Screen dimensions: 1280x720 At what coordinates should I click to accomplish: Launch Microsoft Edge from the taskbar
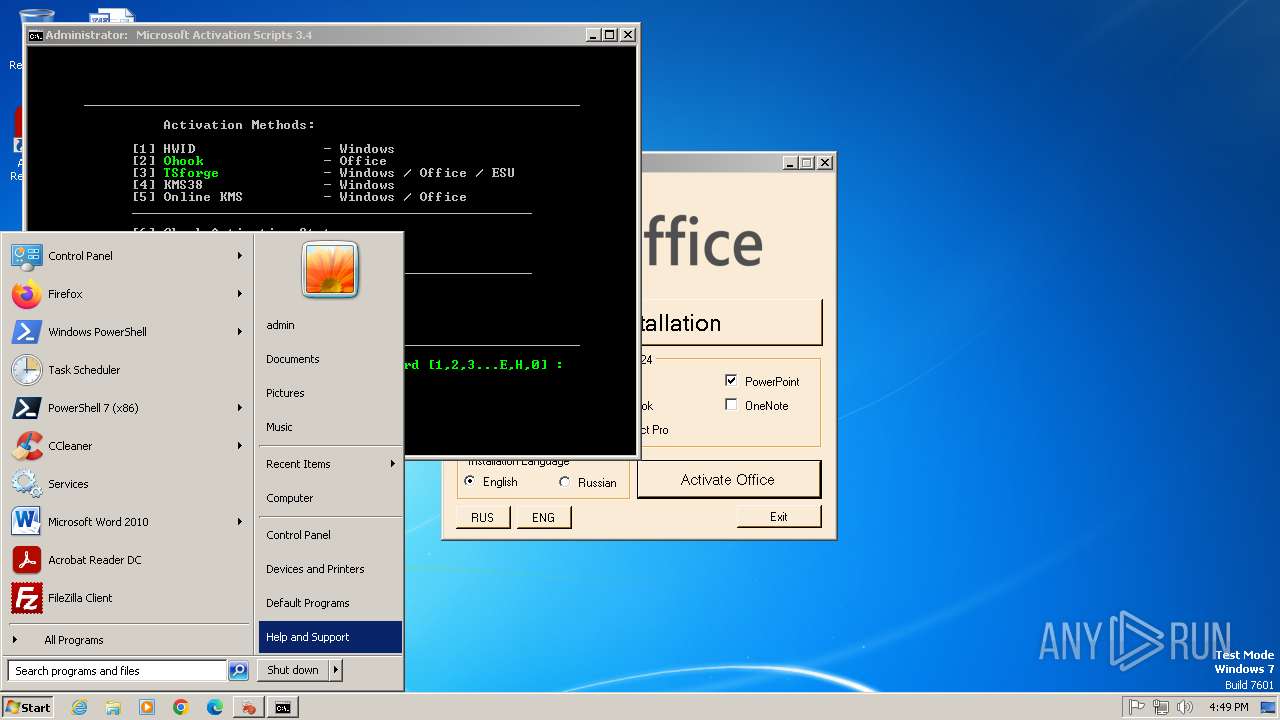tap(215, 707)
